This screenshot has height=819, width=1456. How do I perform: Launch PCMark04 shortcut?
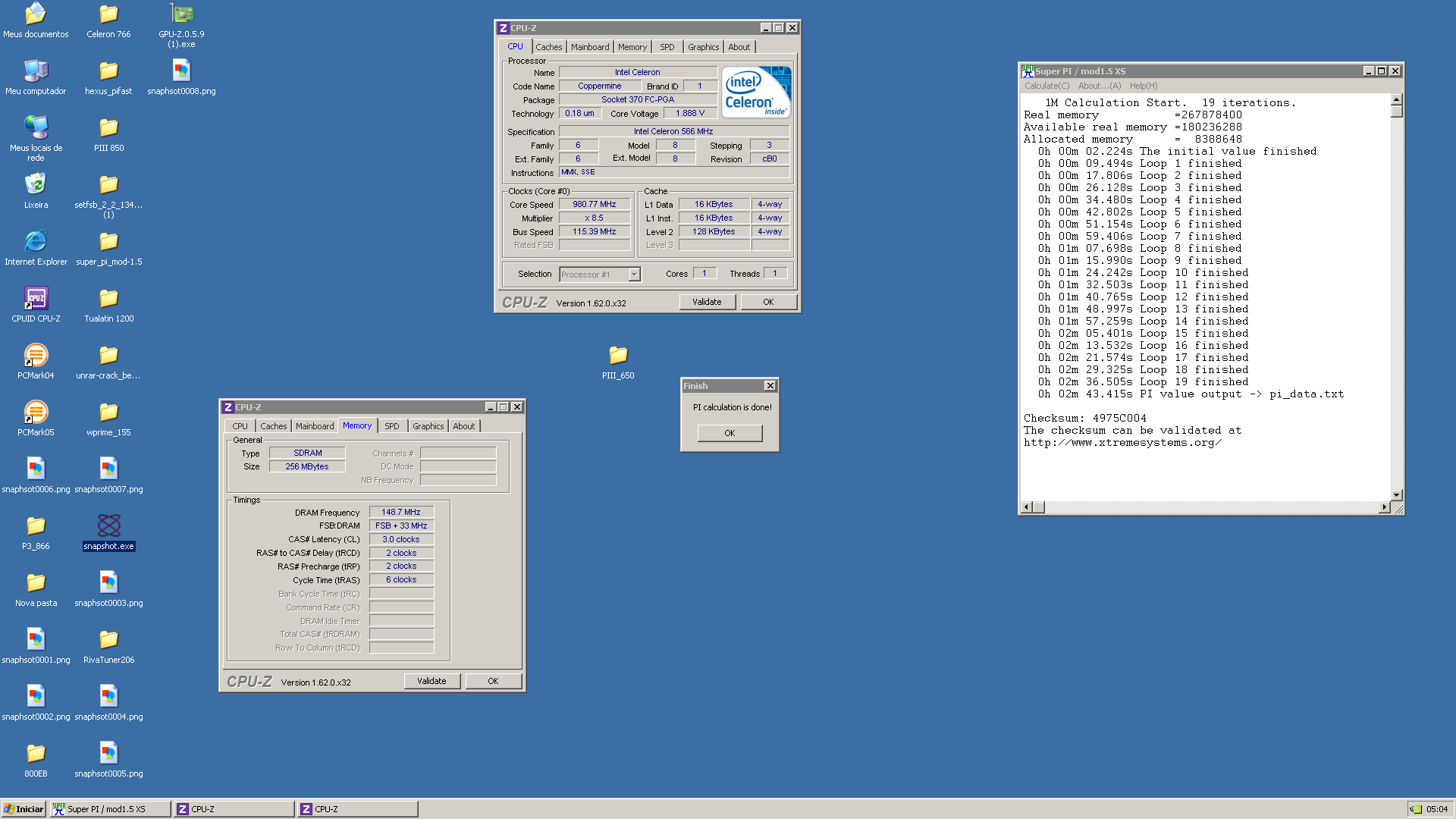pos(36,362)
